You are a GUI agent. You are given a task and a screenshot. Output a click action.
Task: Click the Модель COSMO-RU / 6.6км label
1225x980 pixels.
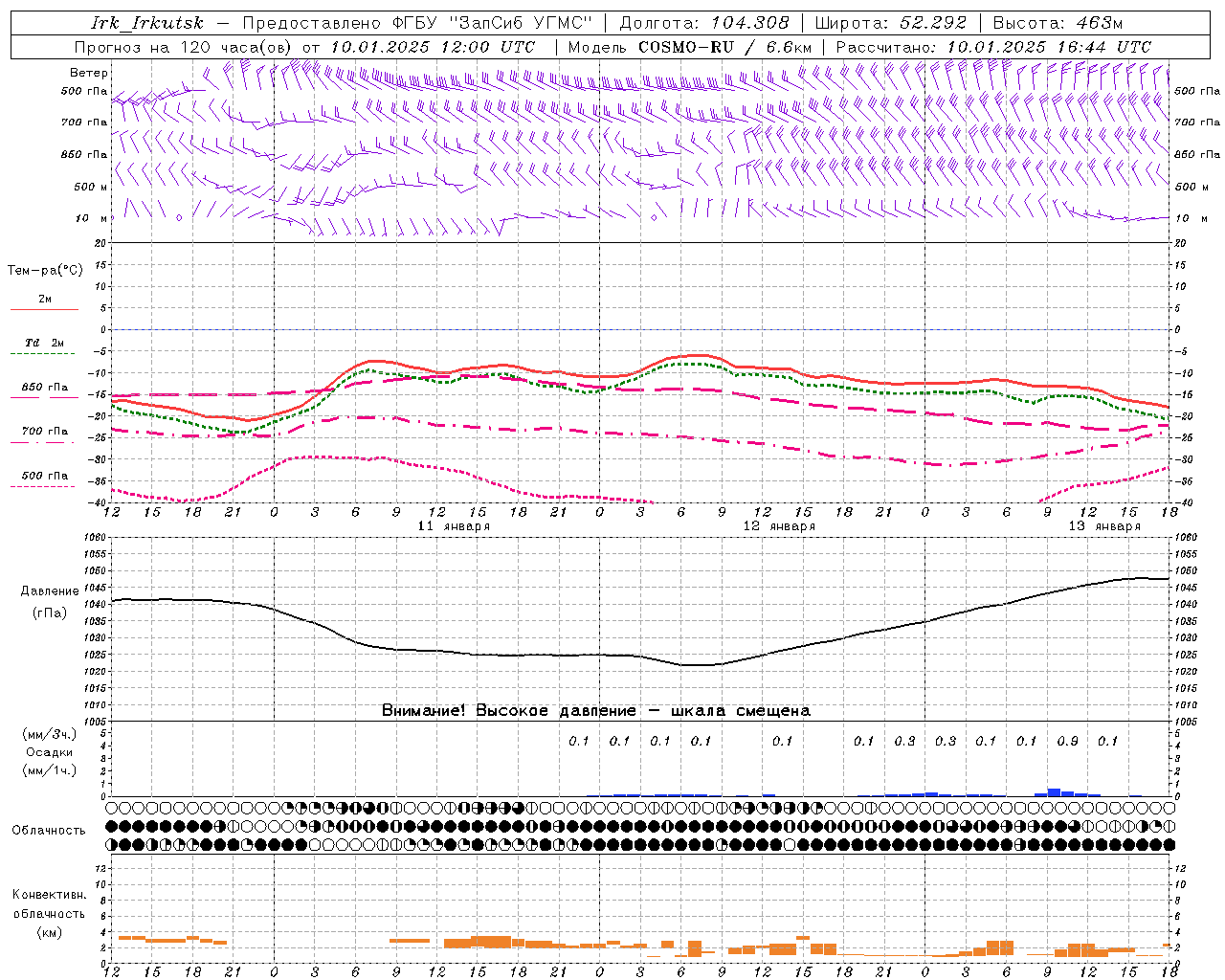coord(689,47)
